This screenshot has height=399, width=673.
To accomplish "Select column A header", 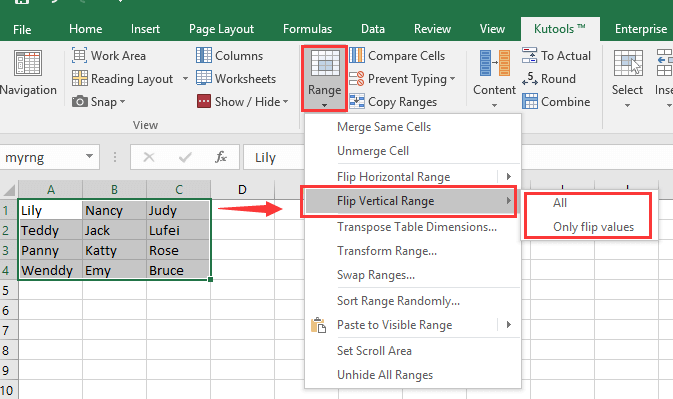I will coord(51,190).
